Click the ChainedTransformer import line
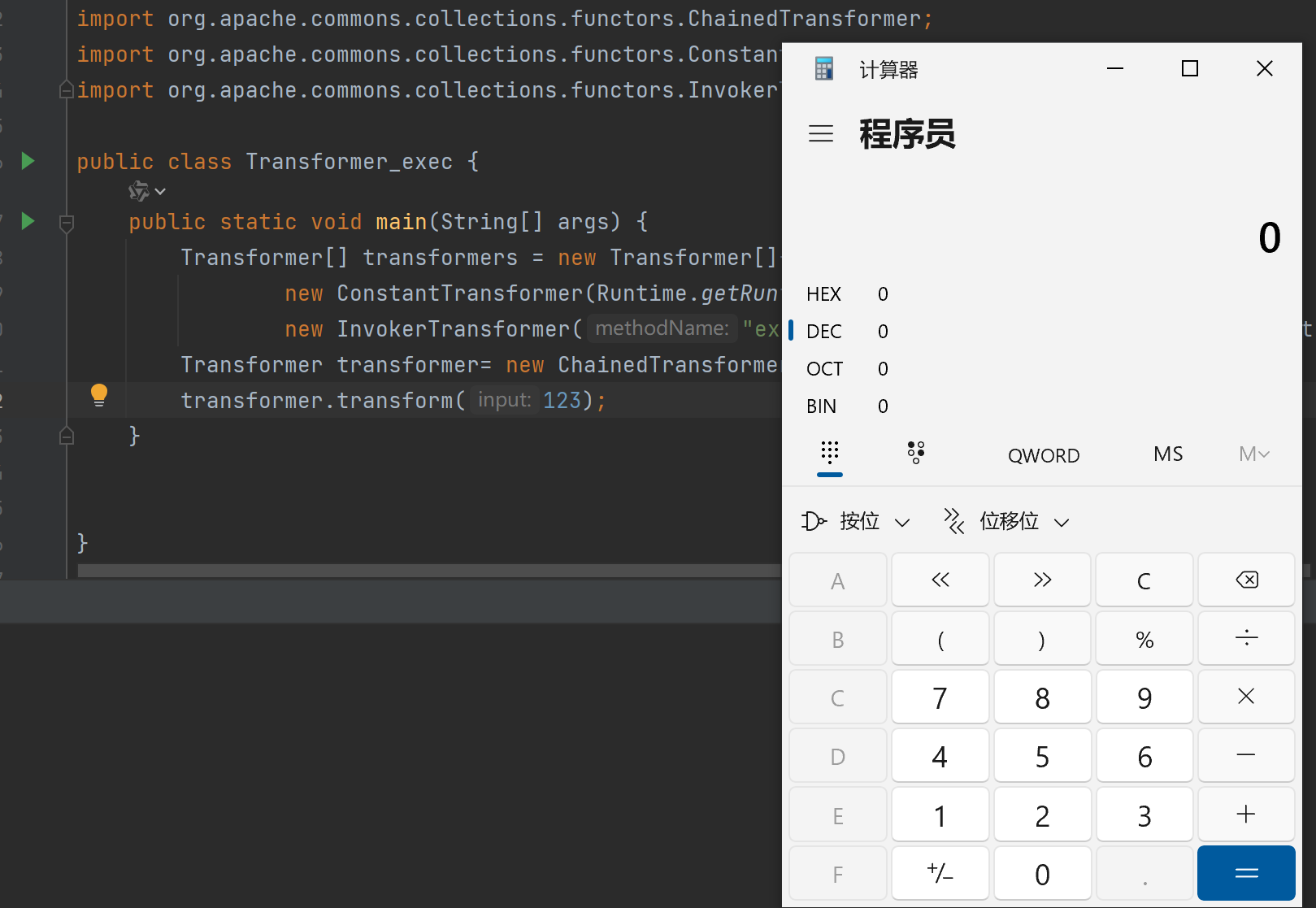Screen dimensions: 1316x908 (505, 19)
